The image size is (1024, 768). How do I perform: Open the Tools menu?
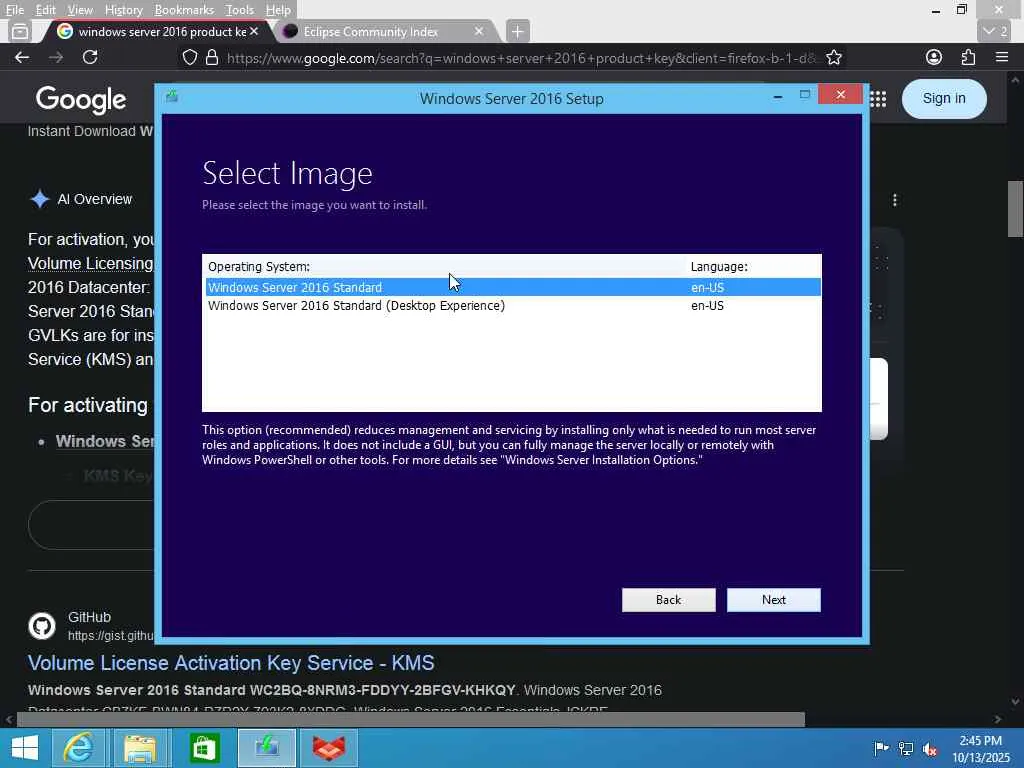pyautogui.click(x=239, y=10)
